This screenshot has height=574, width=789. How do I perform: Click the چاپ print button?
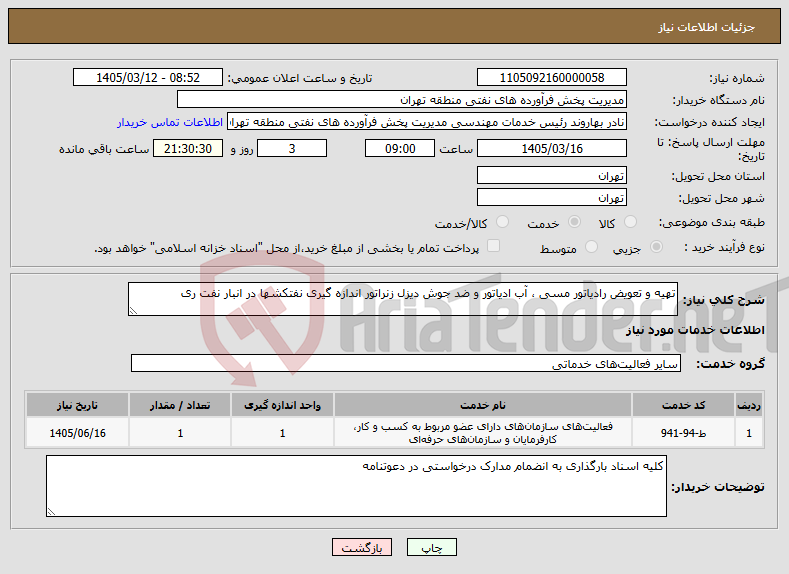(432, 547)
